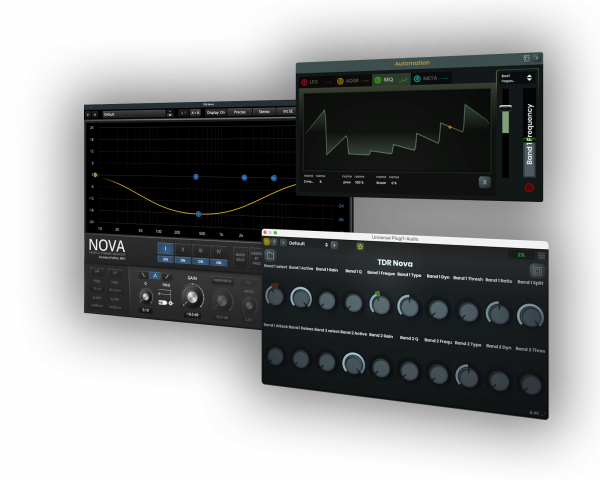Toggle band I ON button in Nova
Screen dimensions: 600x480
pos(166,259)
